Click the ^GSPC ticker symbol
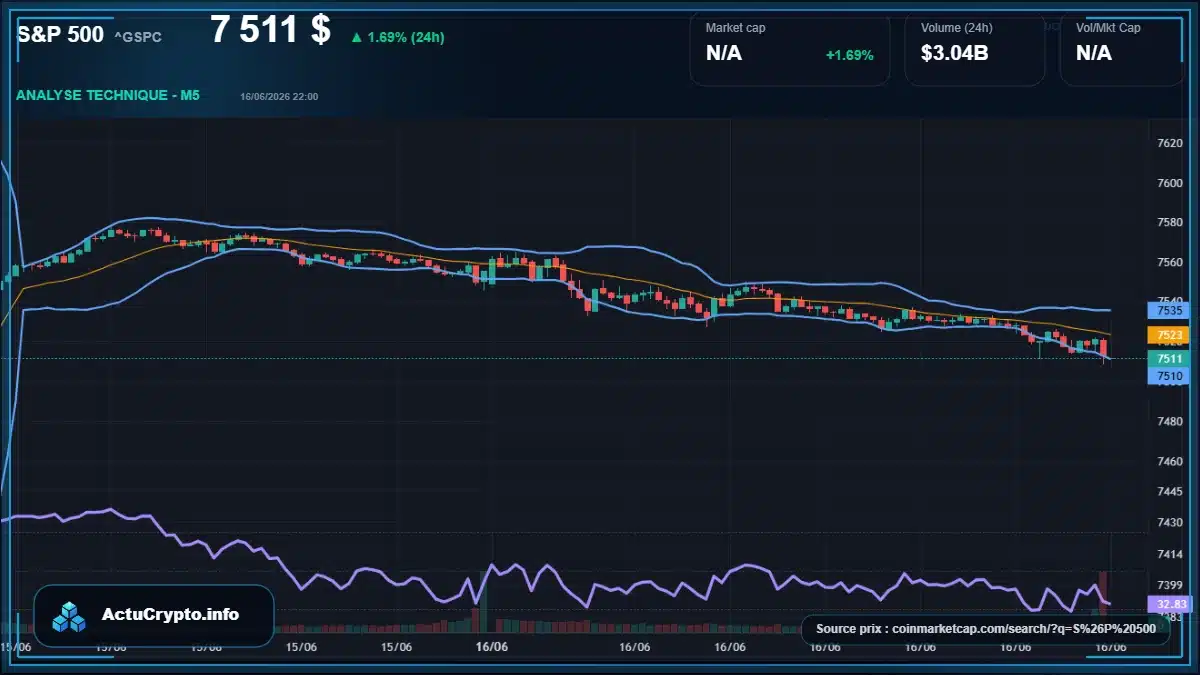 [x=138, y=37]
